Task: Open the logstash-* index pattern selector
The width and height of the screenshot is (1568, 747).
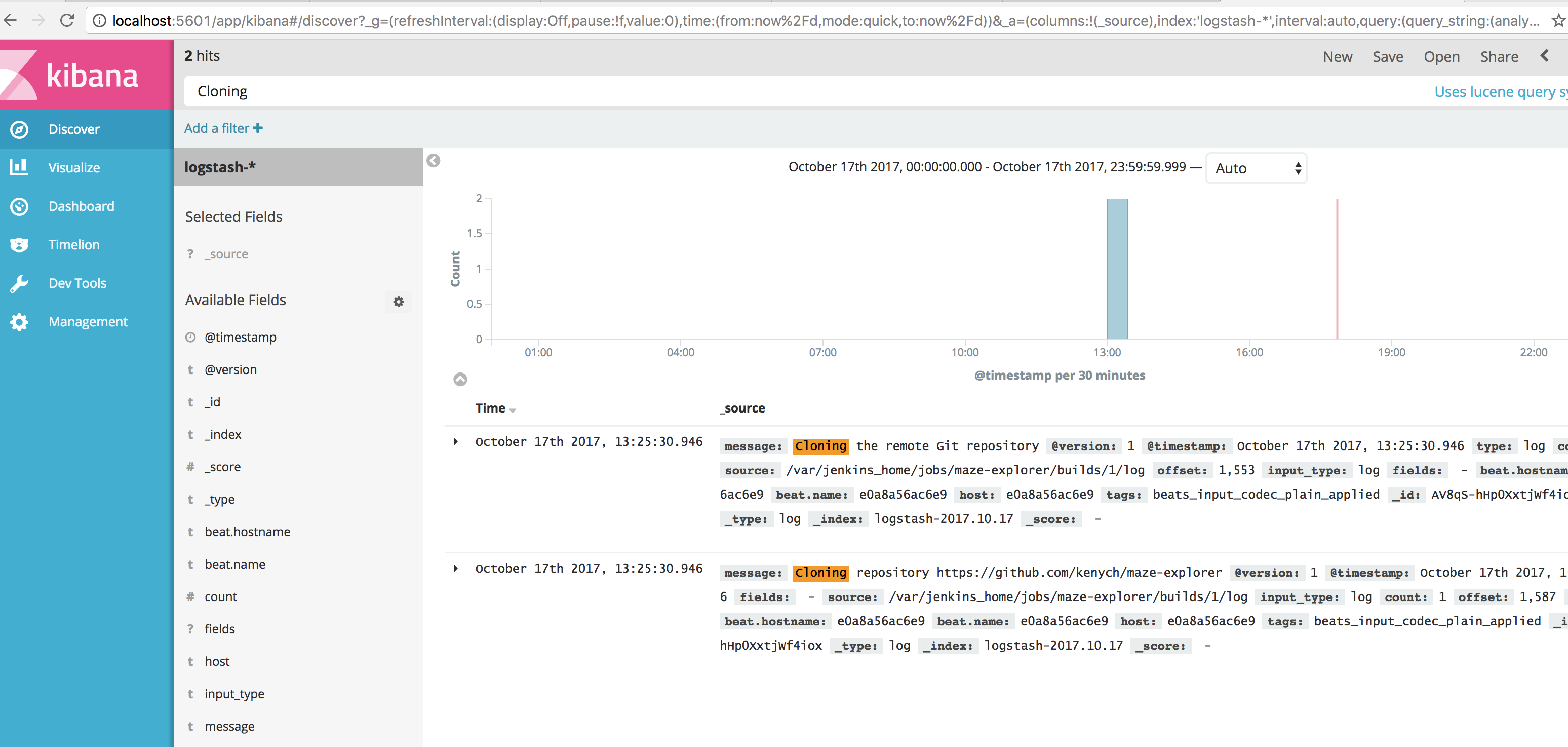Action: tap(299, 167)
